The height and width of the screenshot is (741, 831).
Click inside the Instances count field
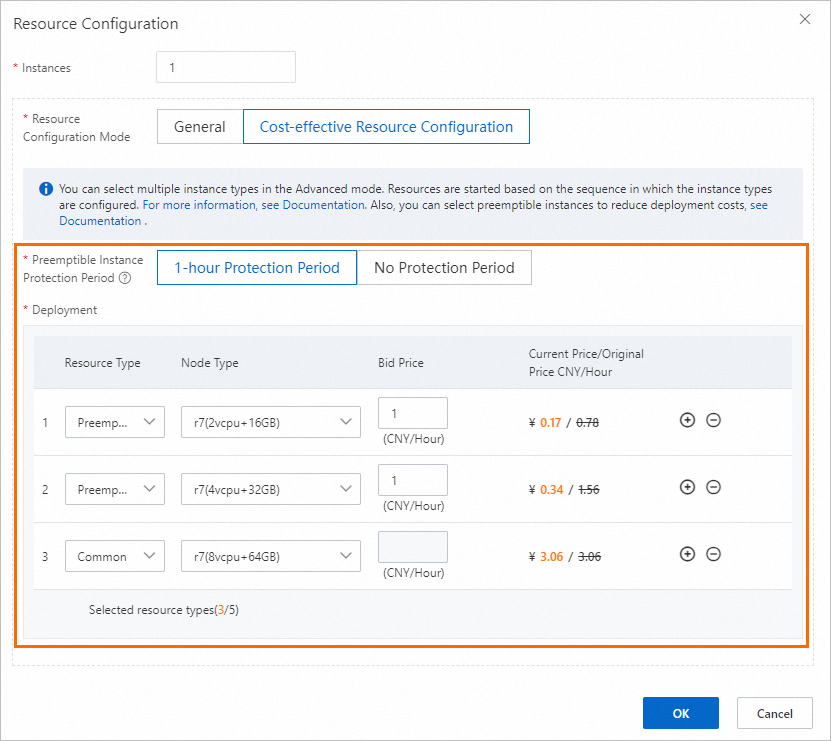[x=225, y=67]
